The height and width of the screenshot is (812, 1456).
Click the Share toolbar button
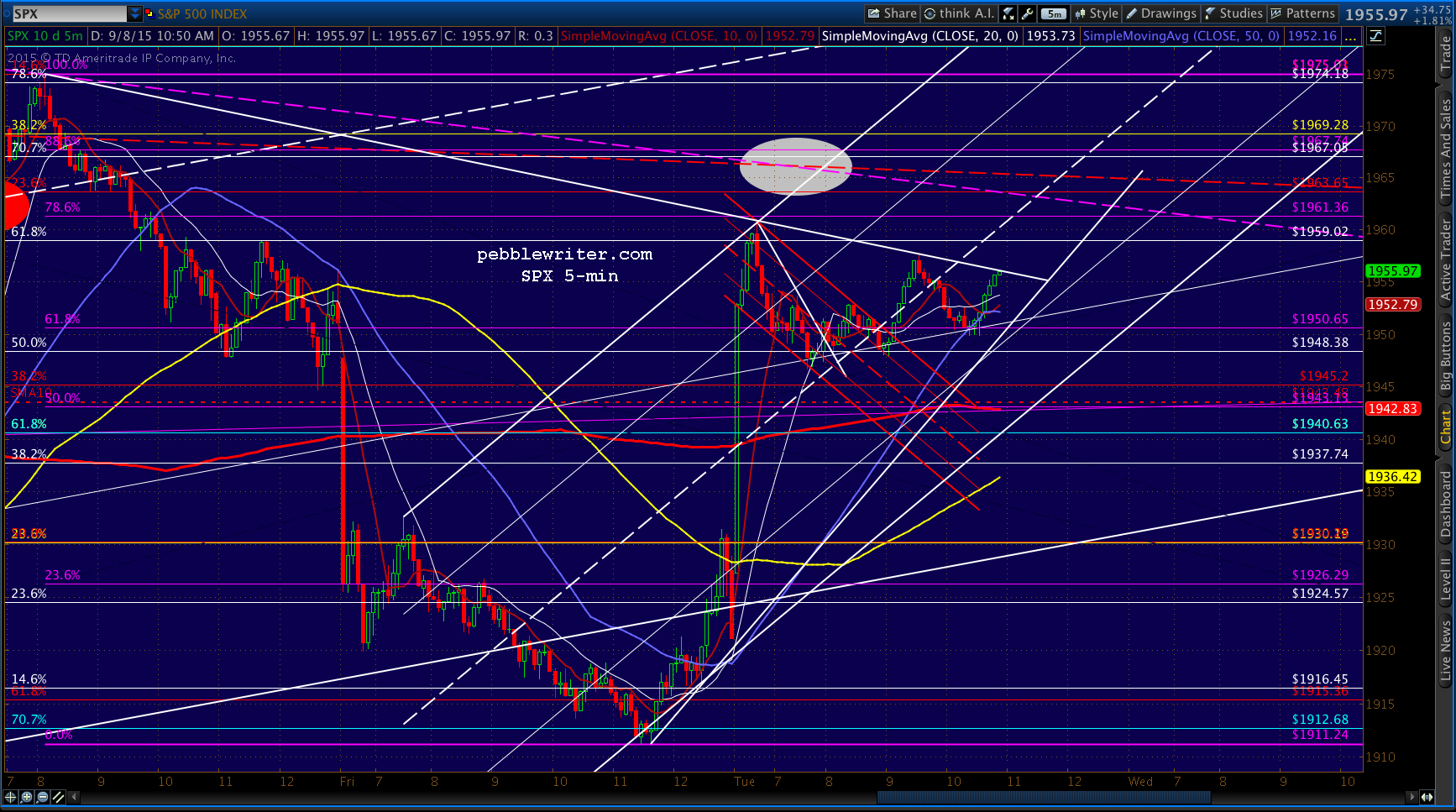coord(892,13)
